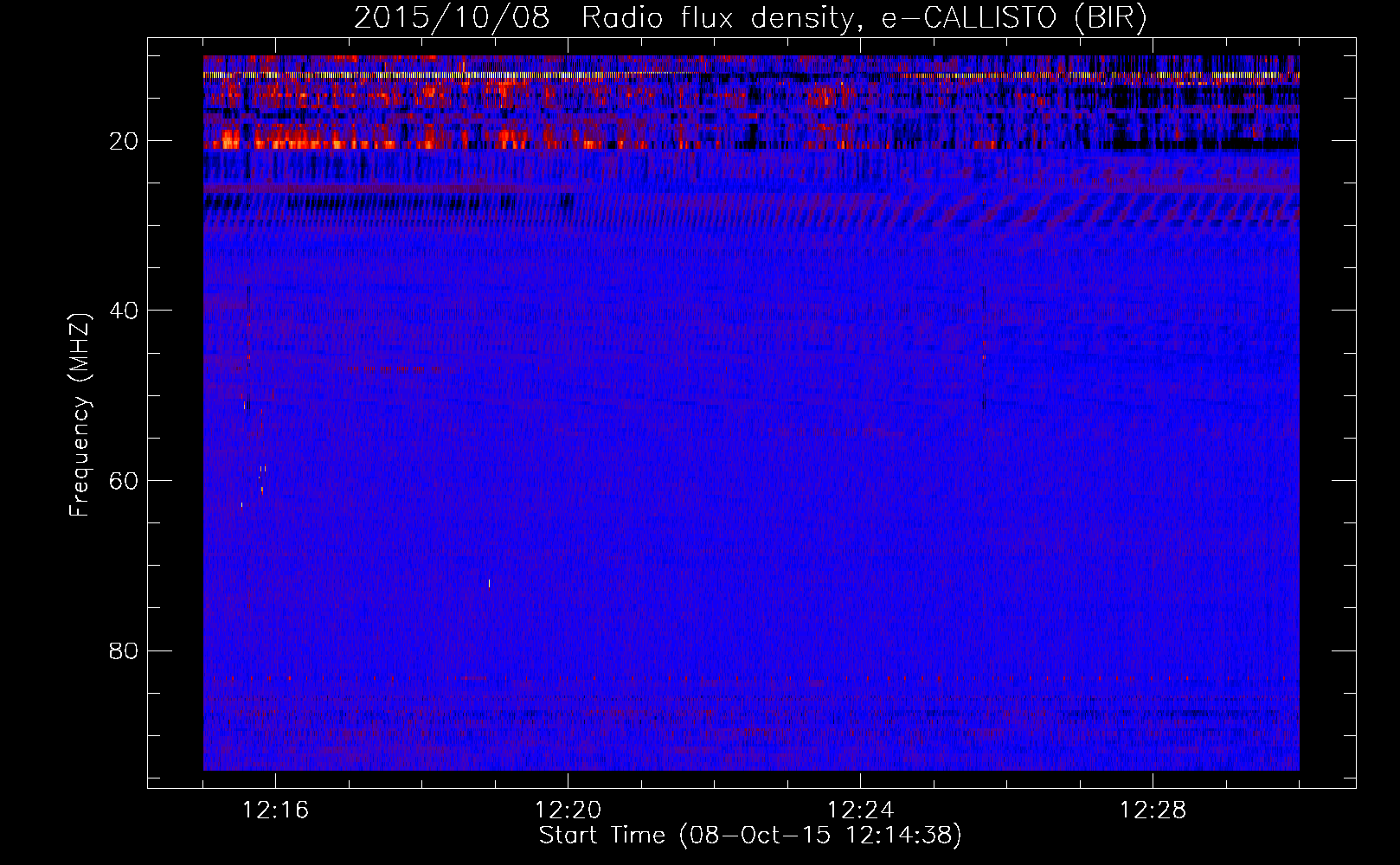Click the 12:24 time tick label
The image size is (1400, 865).
(861, 811)
